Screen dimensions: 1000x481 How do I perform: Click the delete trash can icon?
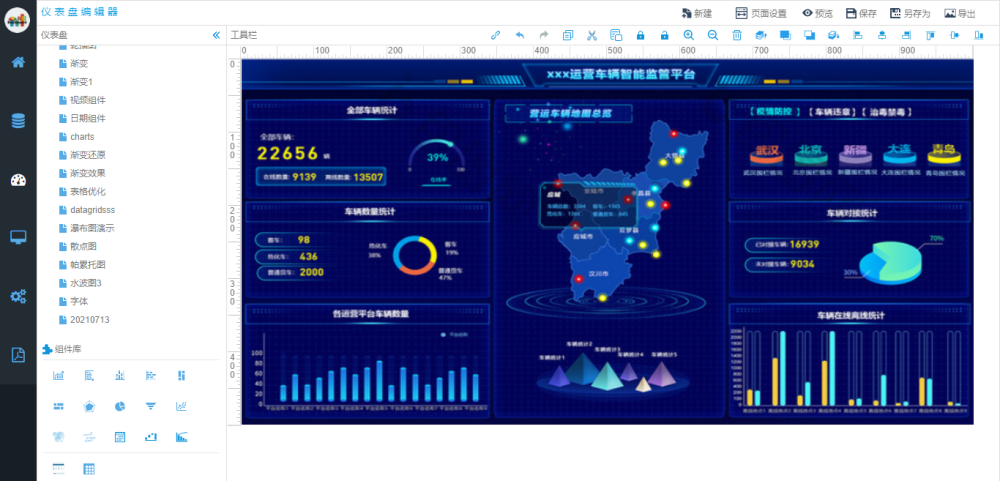(737, 35)
